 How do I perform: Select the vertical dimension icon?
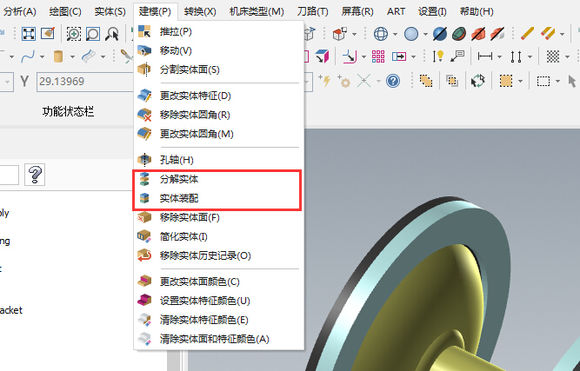click(x=516, y=57)
